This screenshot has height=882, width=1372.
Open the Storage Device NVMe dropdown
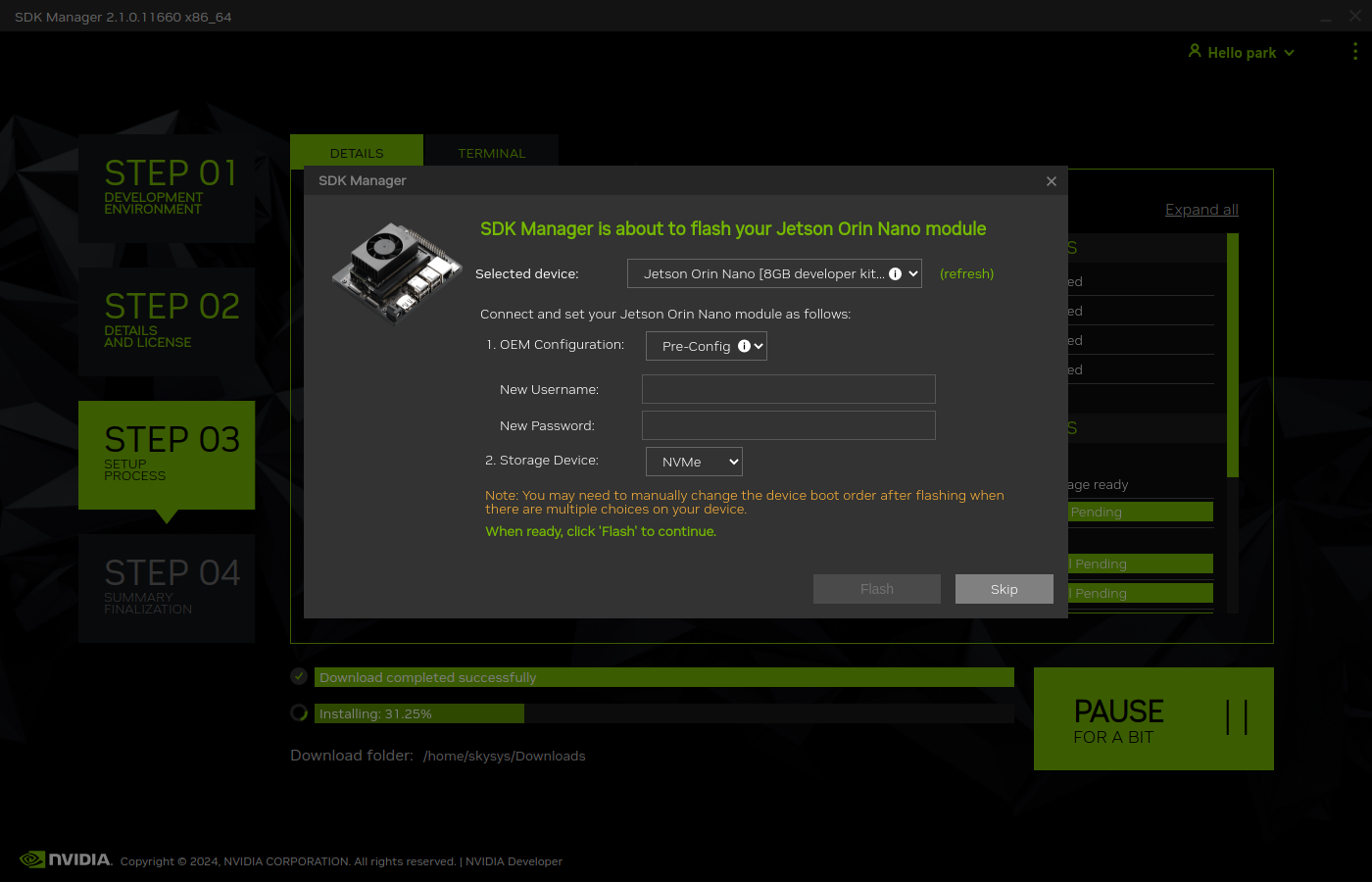click(x=694, y=462)
